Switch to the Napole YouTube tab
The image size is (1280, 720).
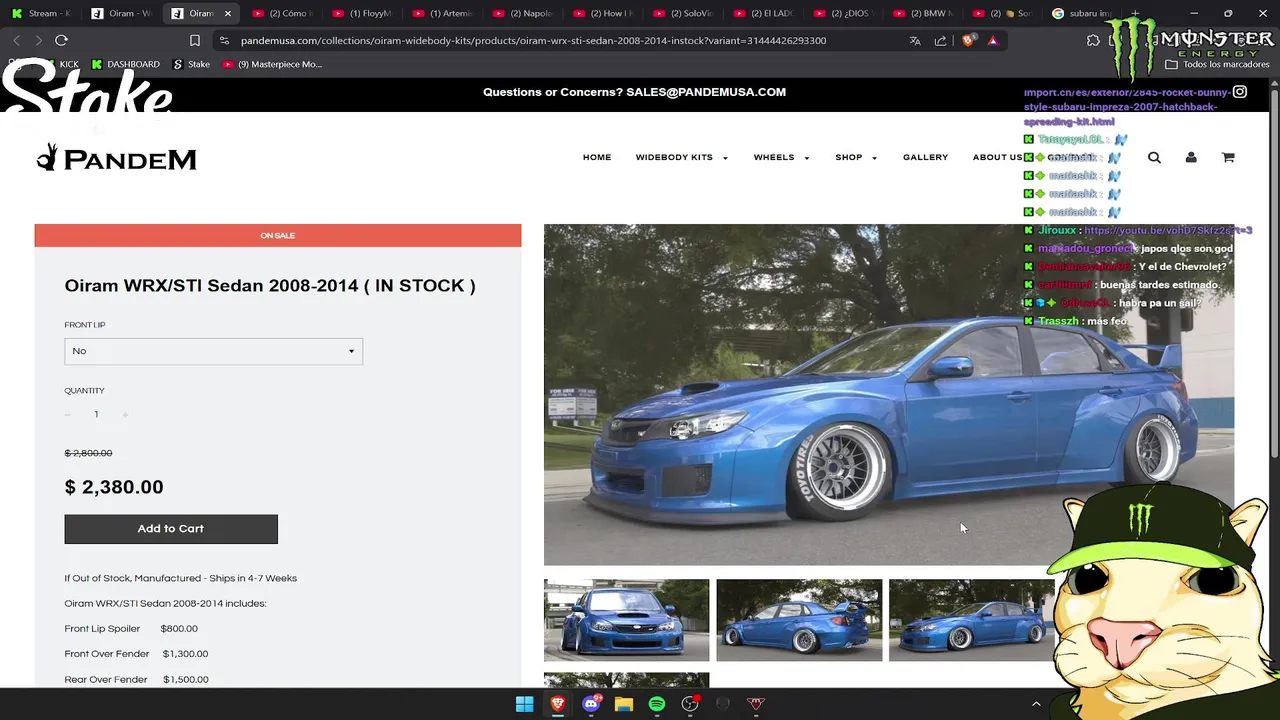521,14
